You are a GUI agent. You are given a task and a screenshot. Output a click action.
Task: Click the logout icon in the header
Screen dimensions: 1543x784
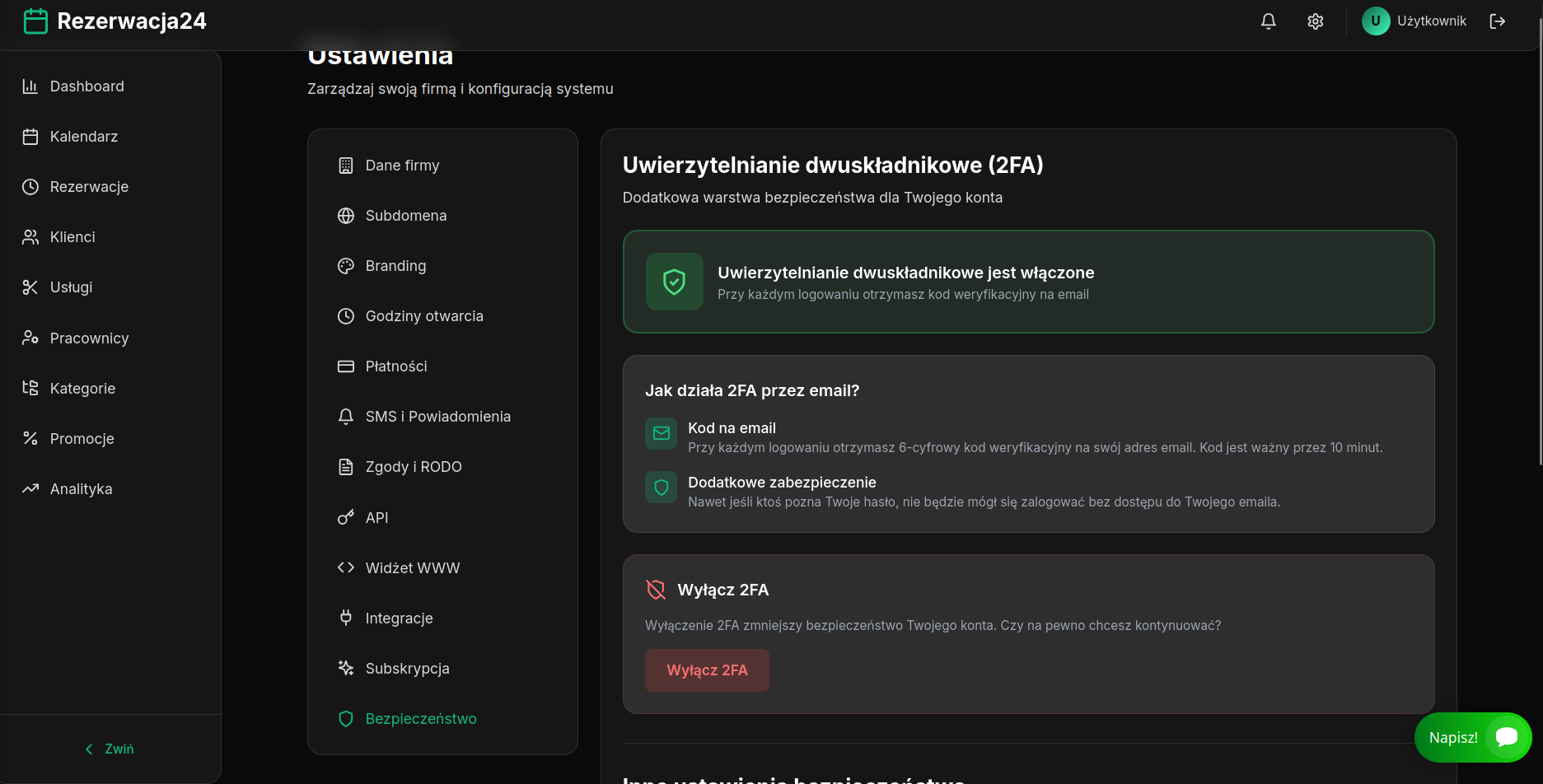tap(1499, 21)
